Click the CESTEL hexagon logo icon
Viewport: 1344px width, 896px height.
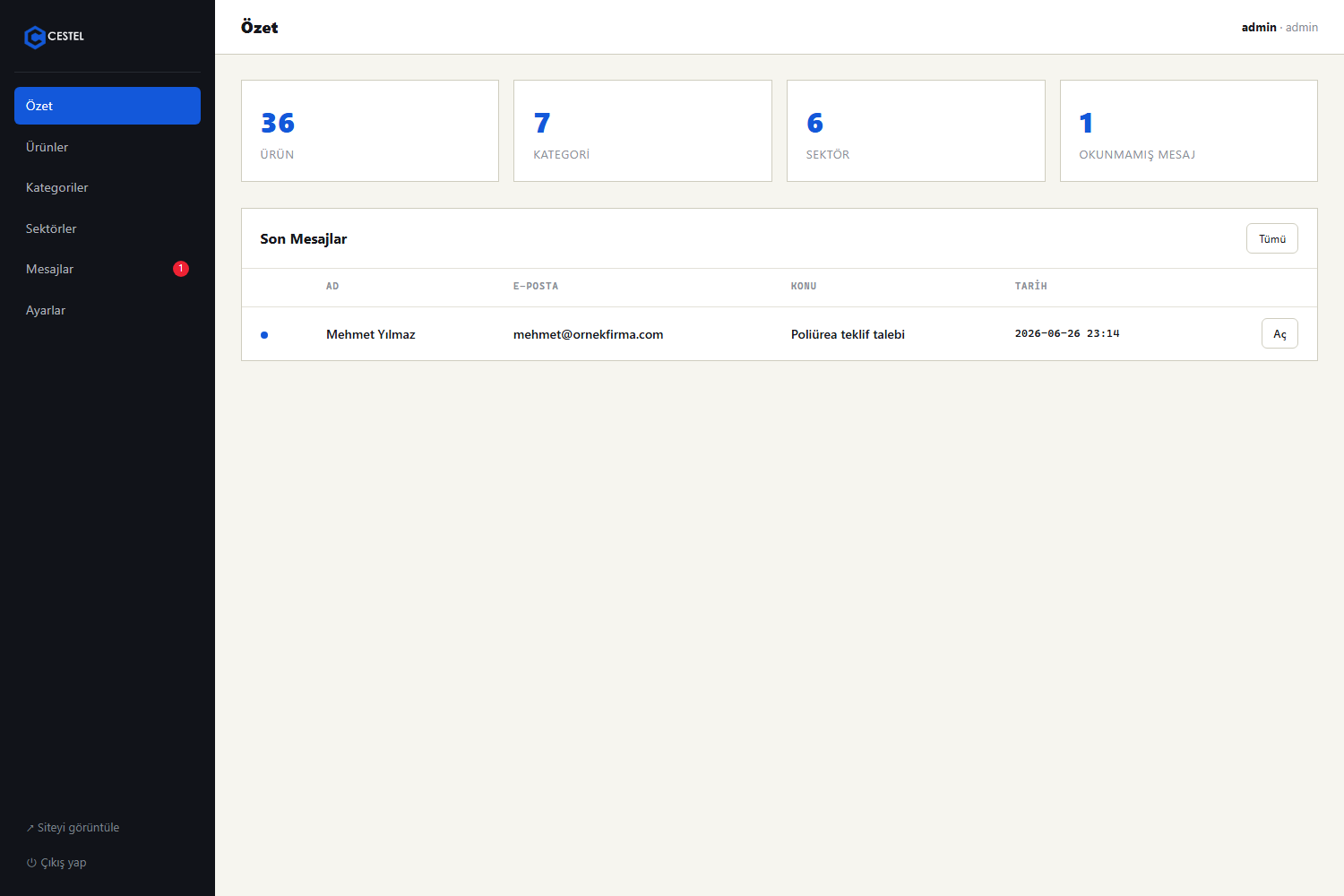pos(35,37)
